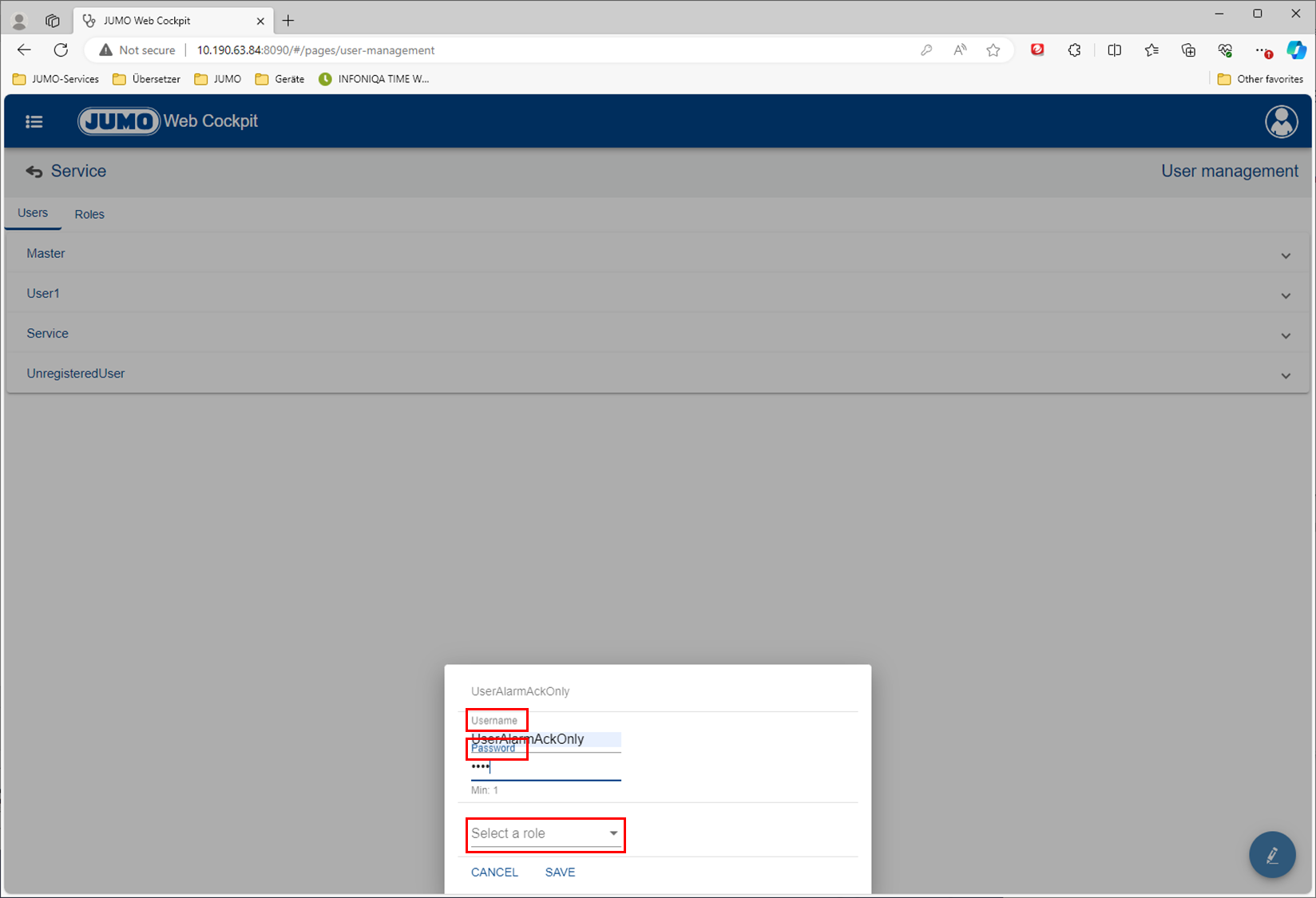Image resolution: width=1316 pixels, height=898 pixels.
Task: Switch to the Roles tab
Action: pyautogui.click(x=89, y=214)
